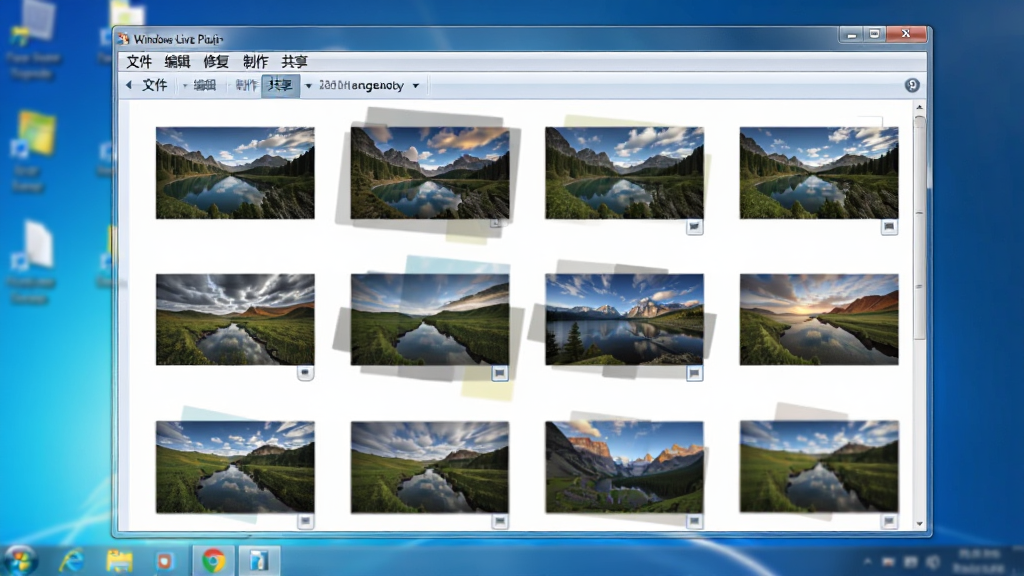Select the second thumbnail in the top row
This screenshot has height=576, width=1024.
pyautogui.click(x=430, y=173)
